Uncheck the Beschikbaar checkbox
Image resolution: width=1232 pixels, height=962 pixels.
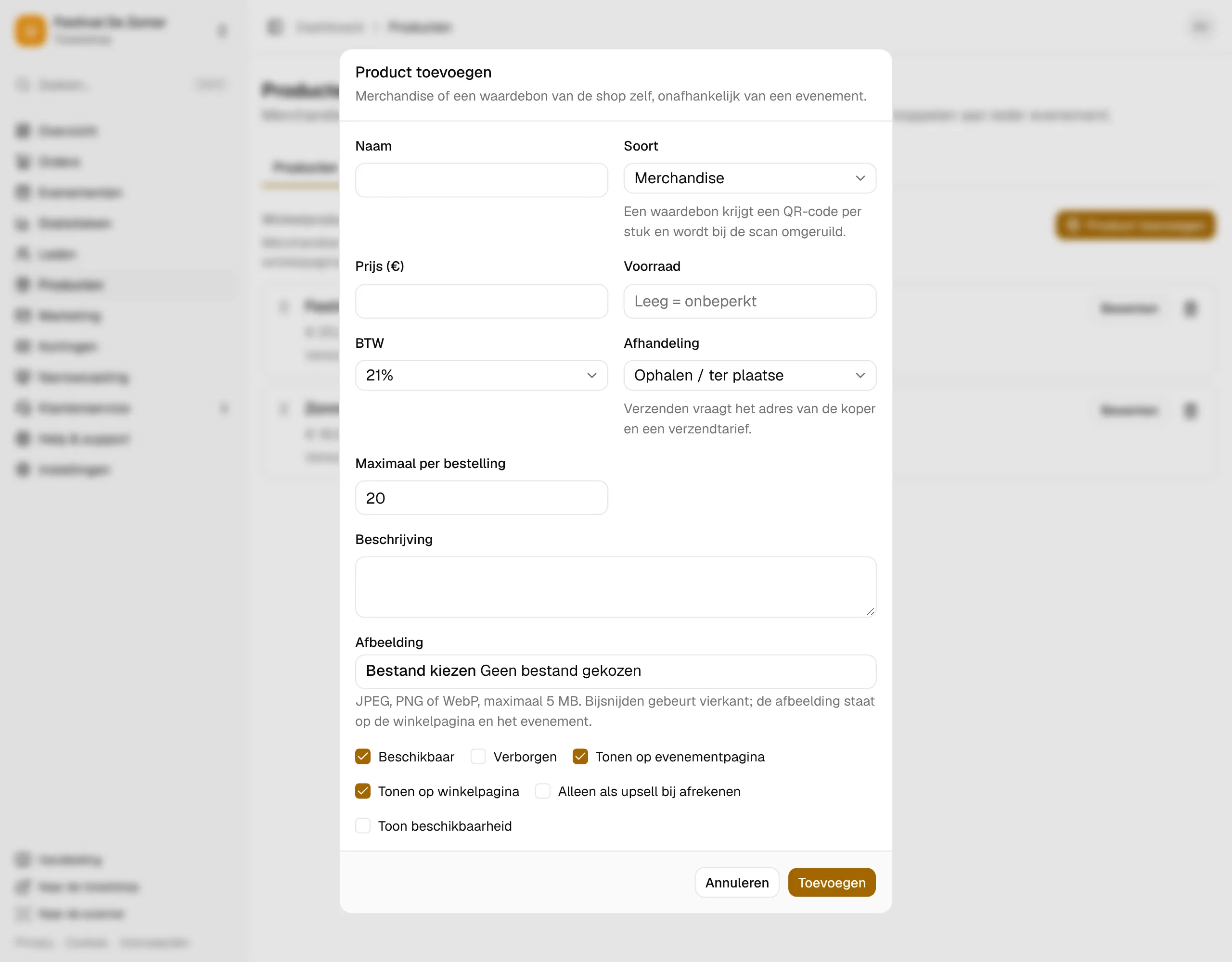(x=363, y=757)
